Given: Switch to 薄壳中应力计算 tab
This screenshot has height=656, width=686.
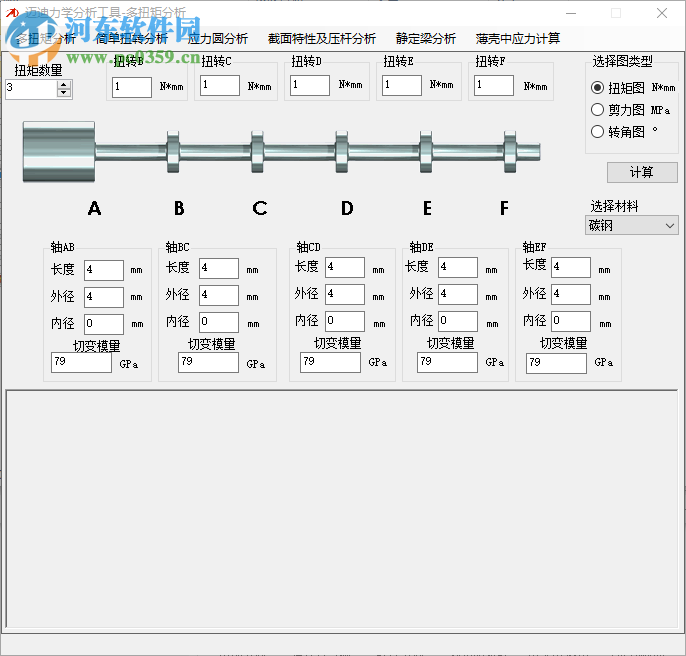Looking at the screenshot, I should tap(518, 39).
